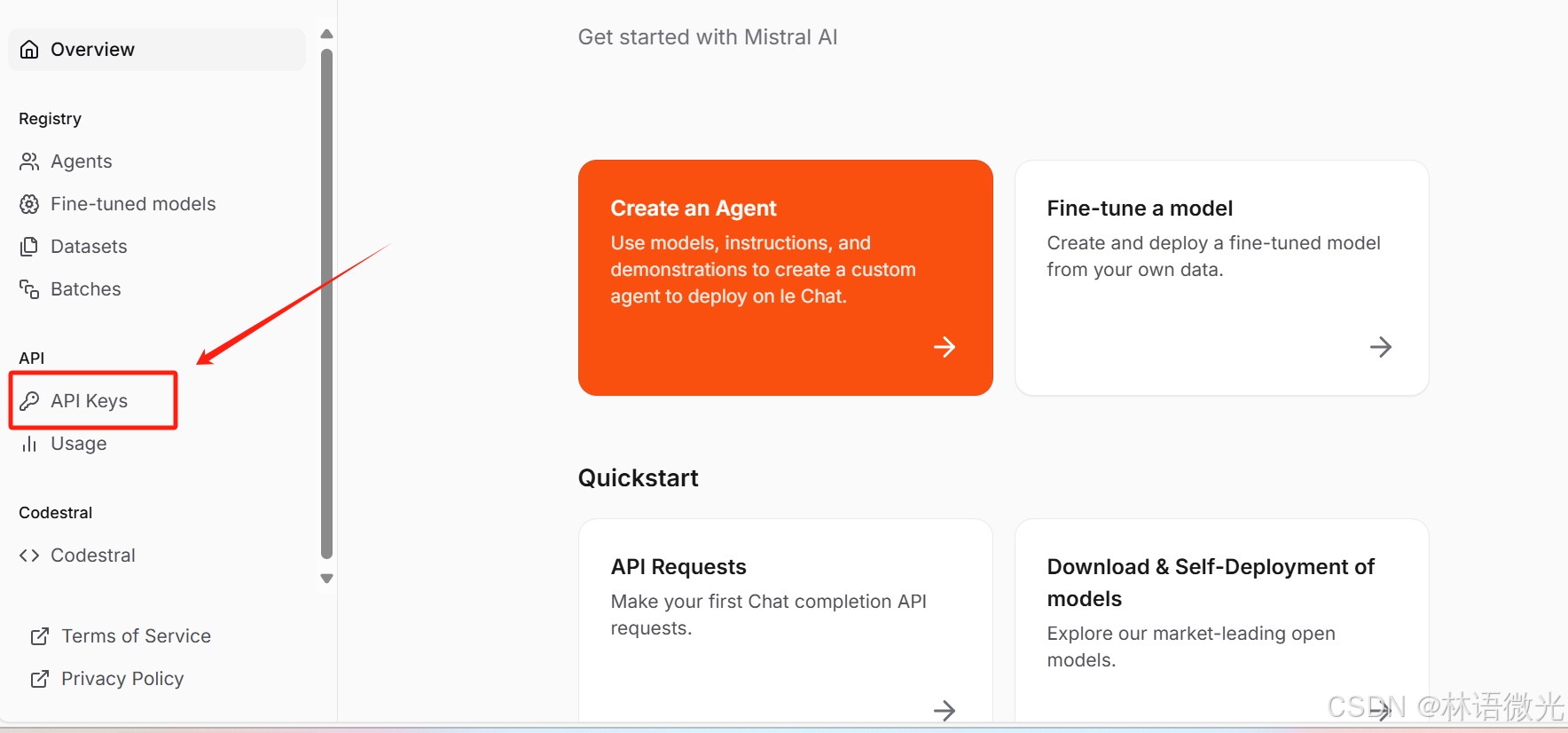The width and height of the screenshot is (1568, 733).
Task: Click the Quickstart heading
Action: pos(639,478)
